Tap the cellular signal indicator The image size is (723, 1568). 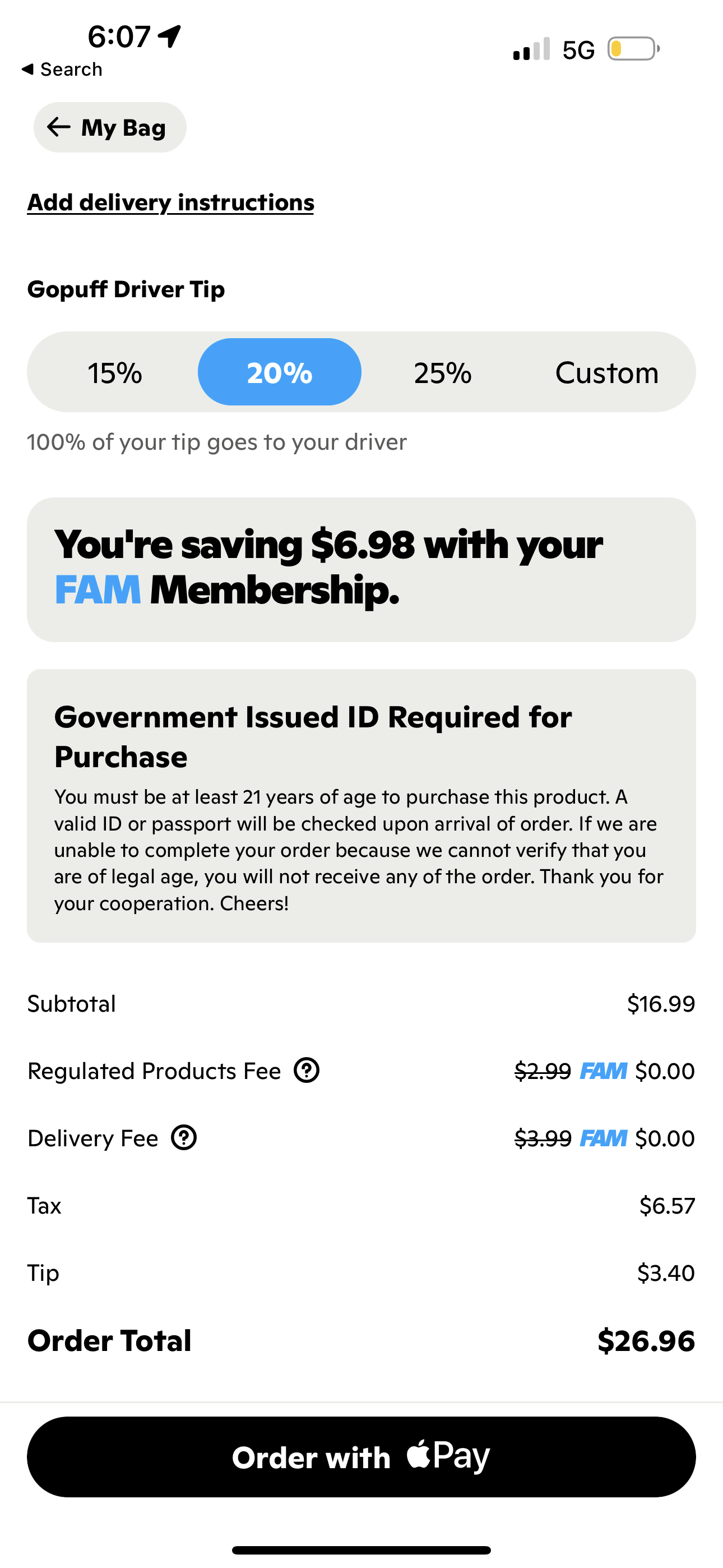(x=531, y=50)
